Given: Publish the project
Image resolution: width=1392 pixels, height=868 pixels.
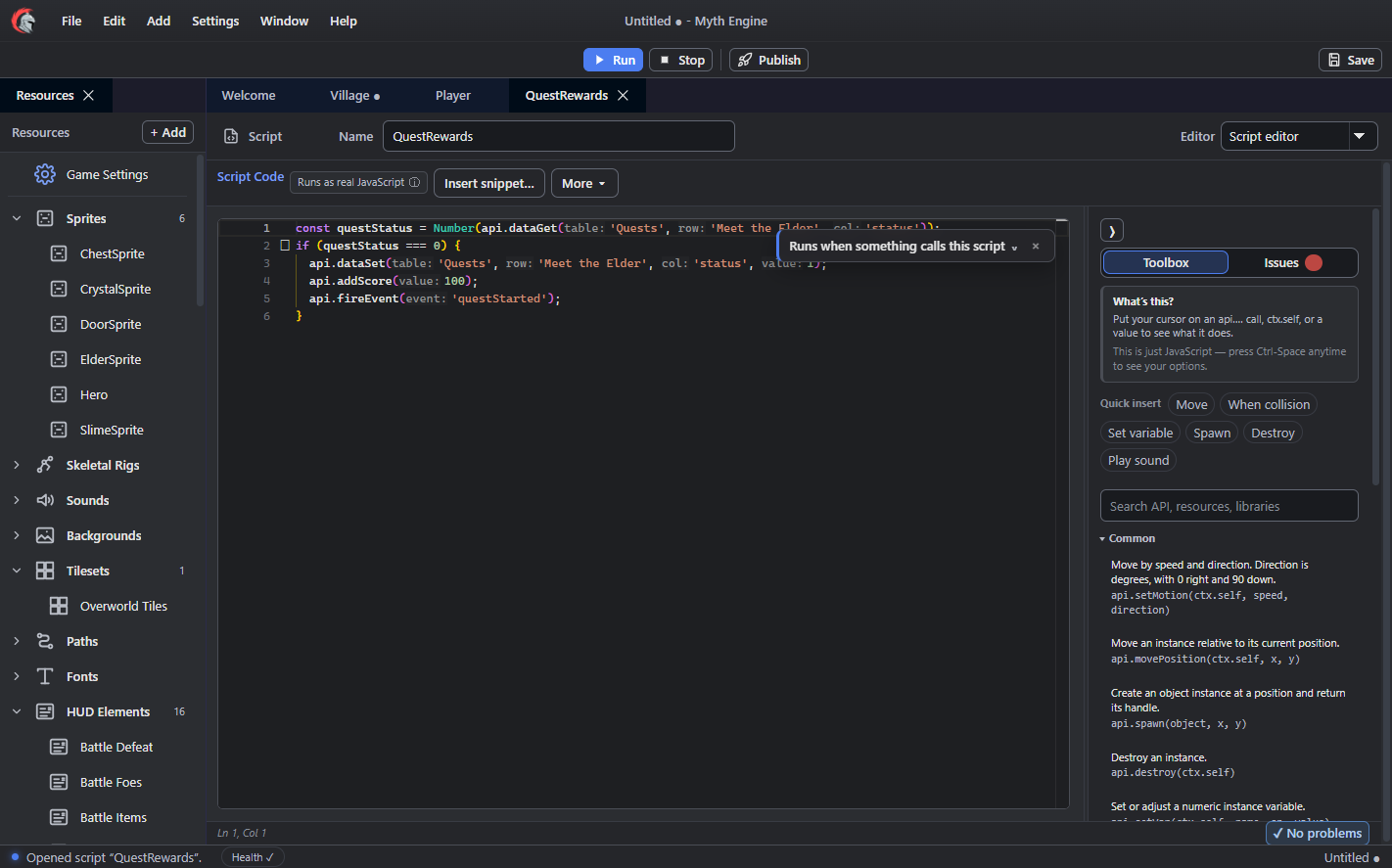Looking at the screenshot, I should click(768, 60).
